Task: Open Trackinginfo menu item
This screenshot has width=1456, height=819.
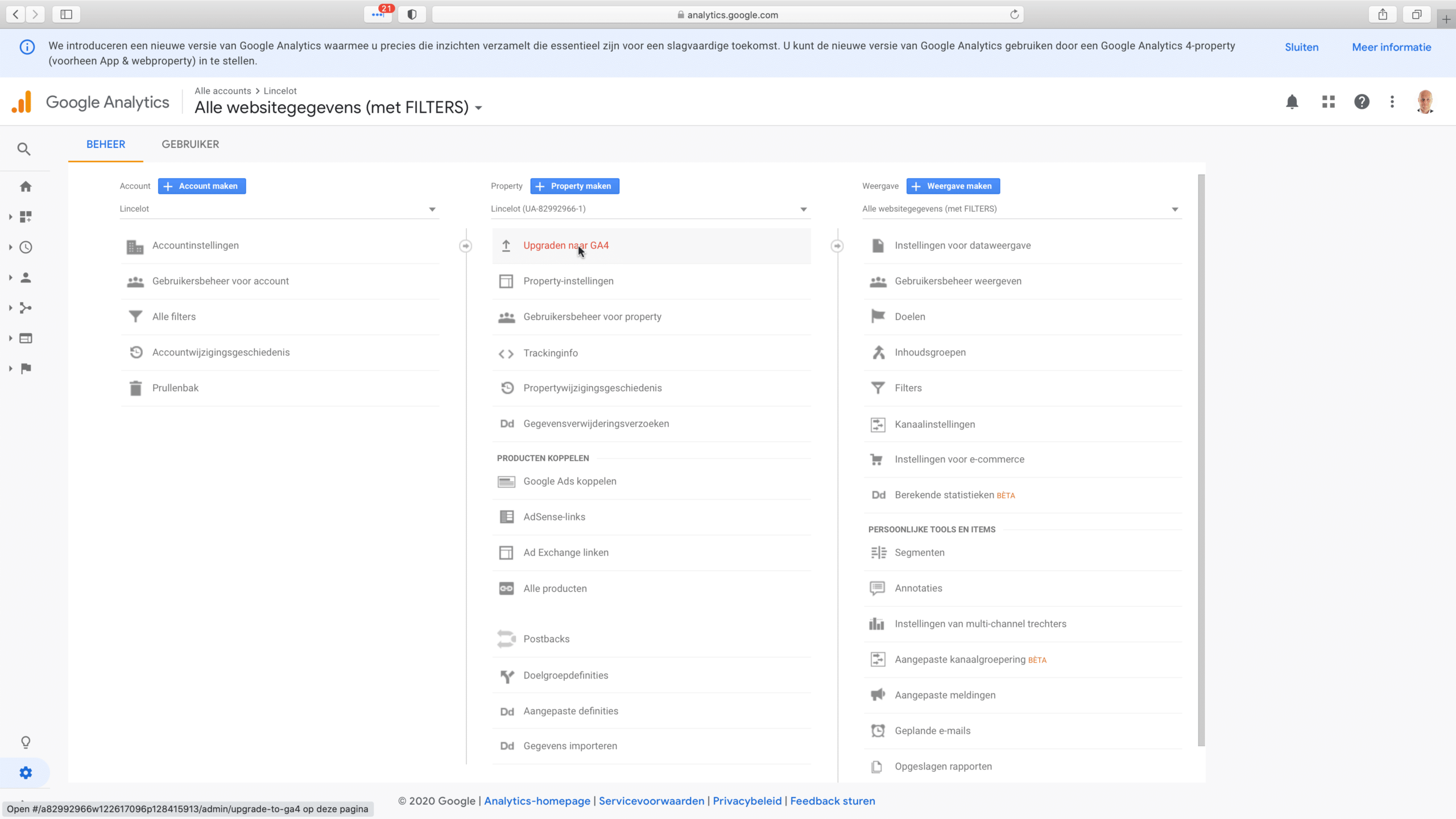Action: [x=651, y=353]
